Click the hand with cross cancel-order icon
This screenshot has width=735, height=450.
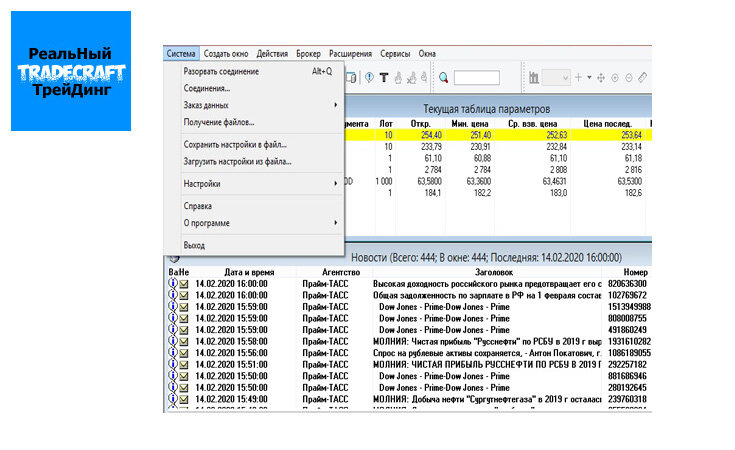(x=411, y=78)
